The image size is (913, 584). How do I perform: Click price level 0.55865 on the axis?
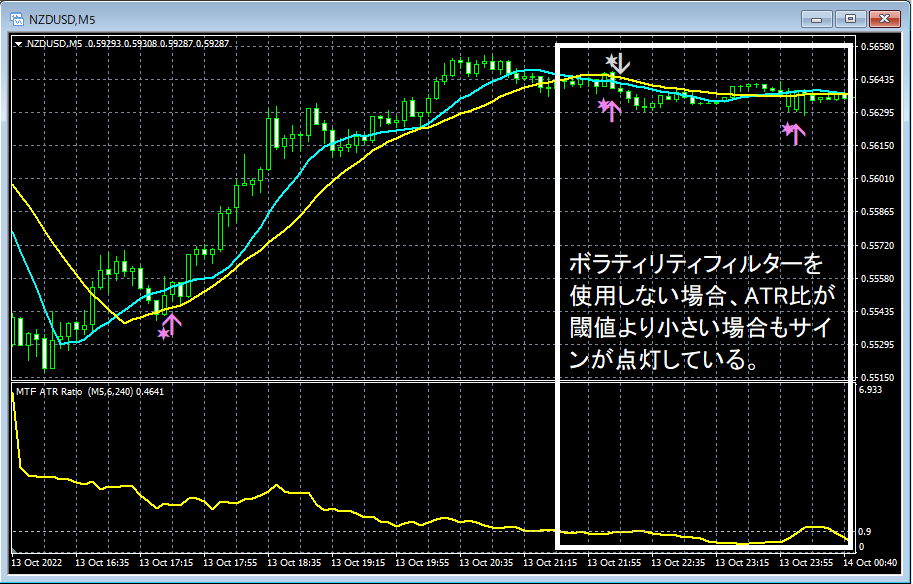pos(877,212)
